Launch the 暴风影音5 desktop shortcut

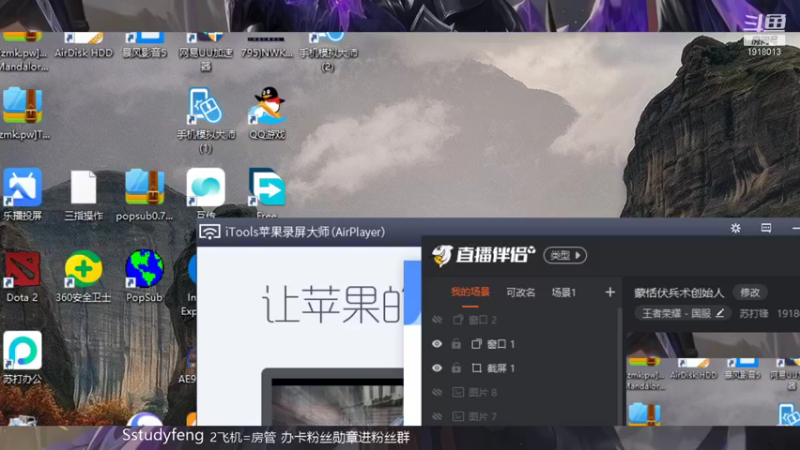point(144,45)
